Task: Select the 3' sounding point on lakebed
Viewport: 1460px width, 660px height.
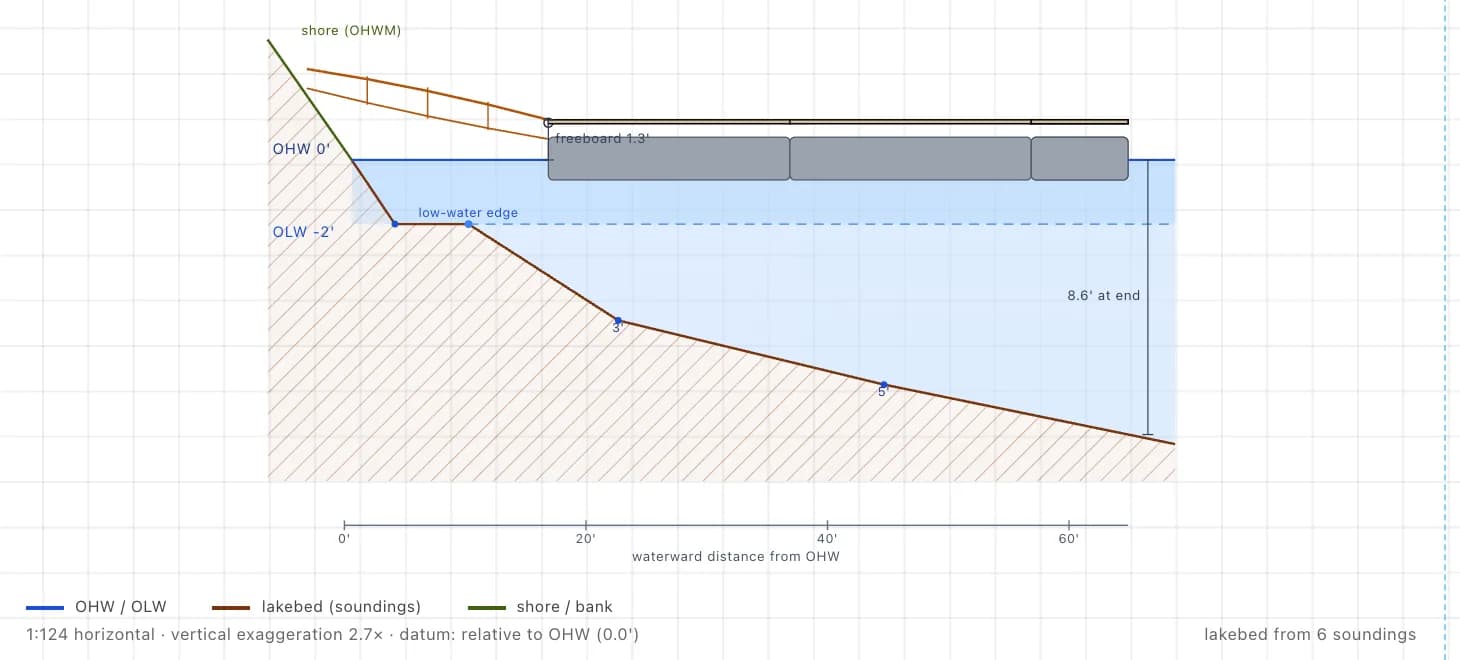Action: pyautogui.click(x=618, y=320)
